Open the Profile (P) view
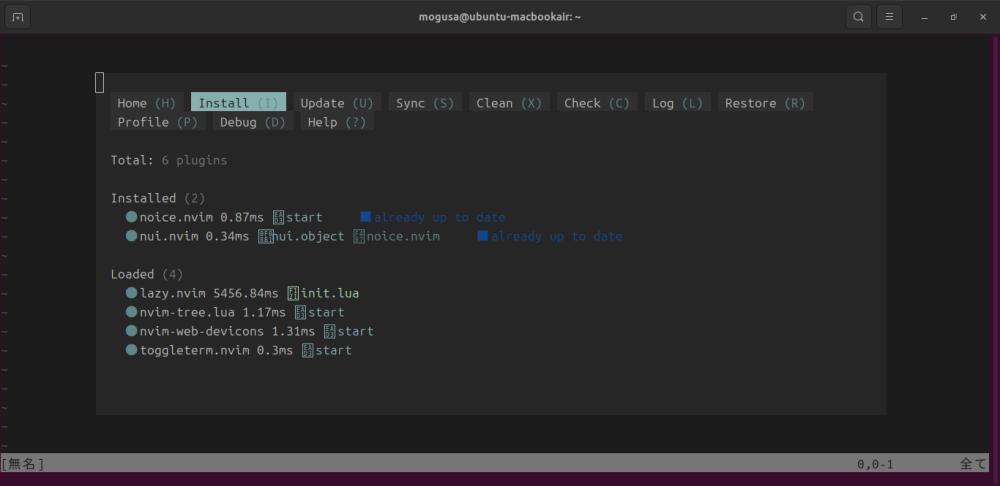1000x486 pixels. (157, 122)
